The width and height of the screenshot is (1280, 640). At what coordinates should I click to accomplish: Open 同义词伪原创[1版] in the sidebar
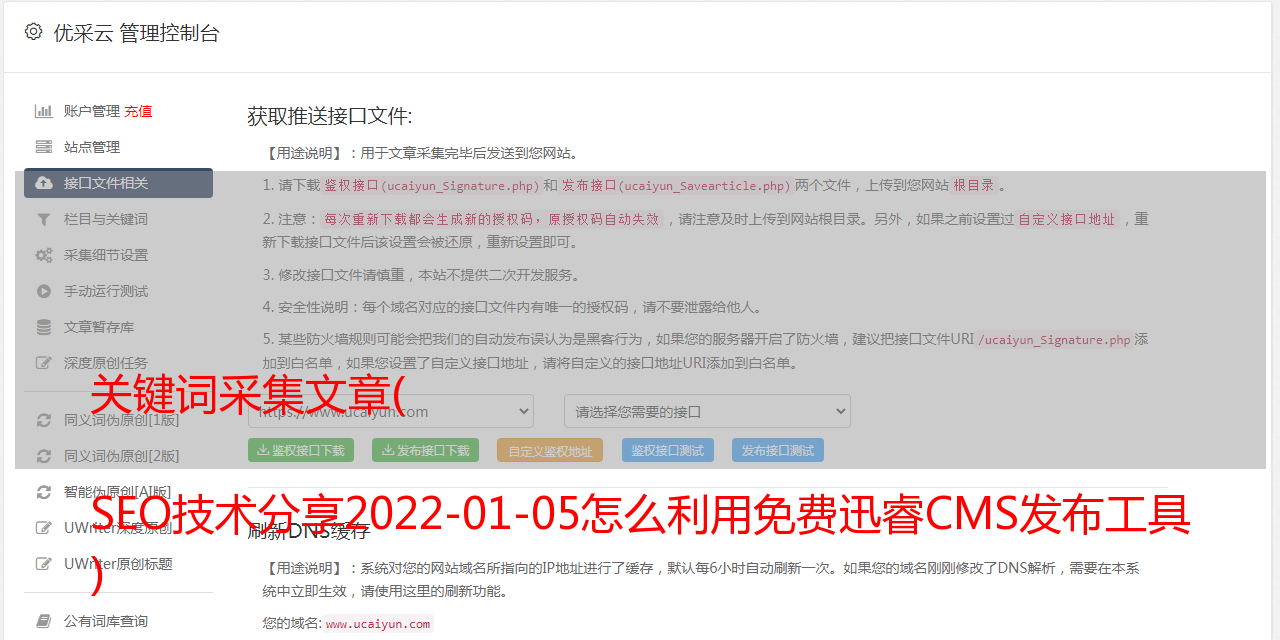pos(122,420)
